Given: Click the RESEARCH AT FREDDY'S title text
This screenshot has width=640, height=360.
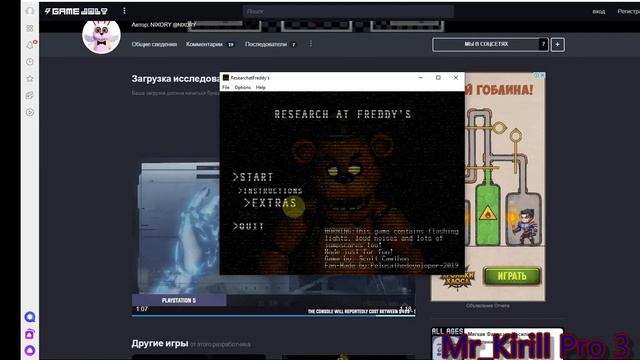Looking at the screenshot, I should pos(343,114).
